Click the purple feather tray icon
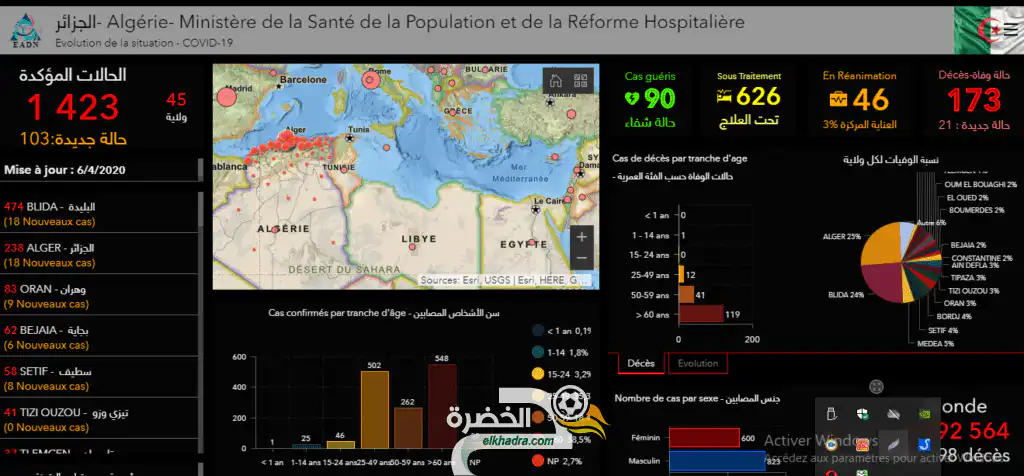The height and width of the screenshot is (476, 1024). click(893, 445)
